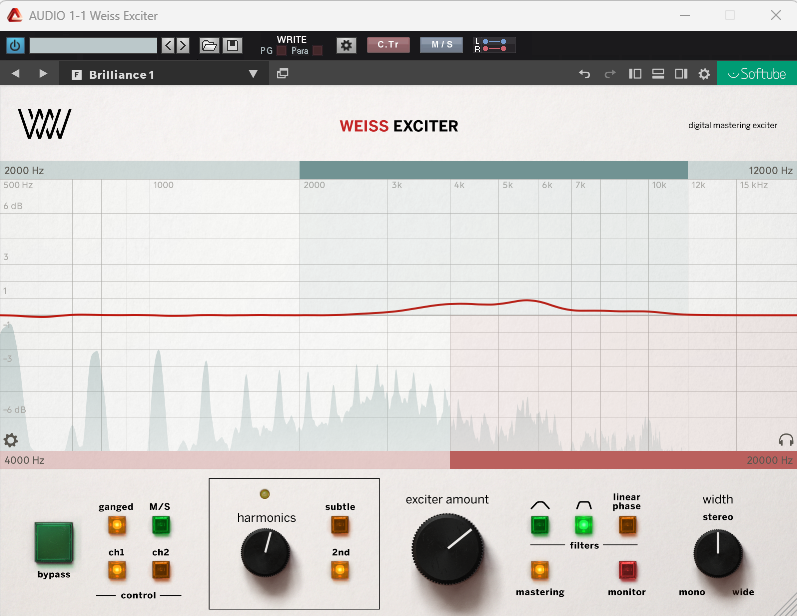This screenshot has width=797, height=616.
Task: Click the C.Tr button
Action: pos(388,45)
